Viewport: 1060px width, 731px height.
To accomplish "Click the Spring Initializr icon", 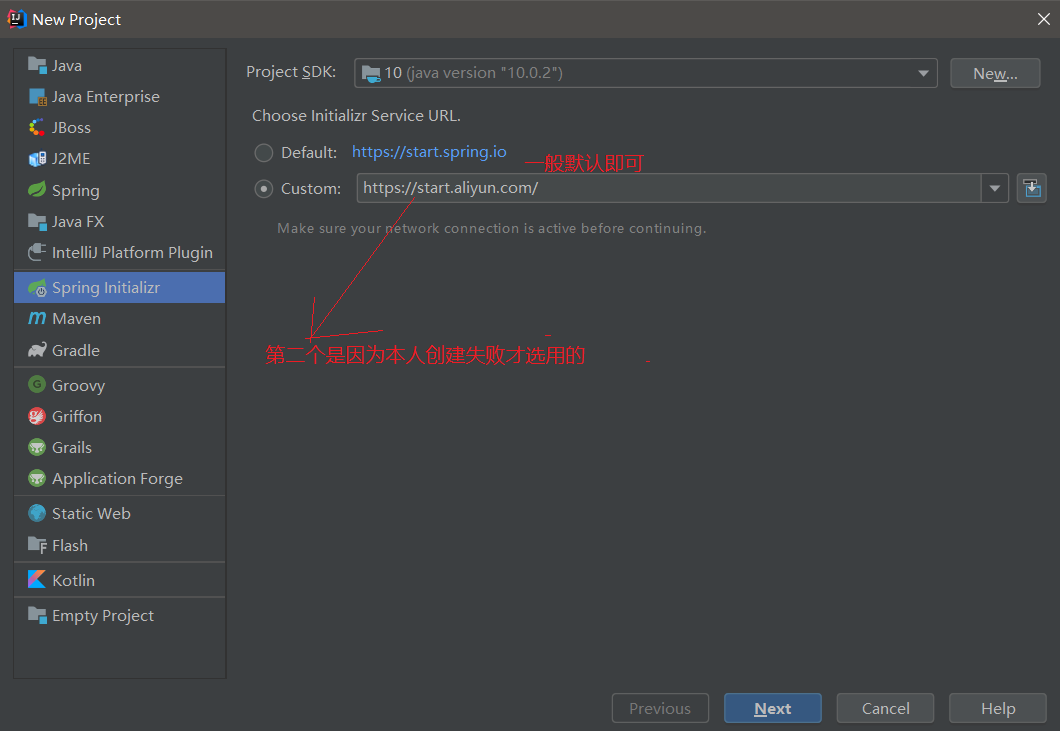I will (x=37, y=287).
